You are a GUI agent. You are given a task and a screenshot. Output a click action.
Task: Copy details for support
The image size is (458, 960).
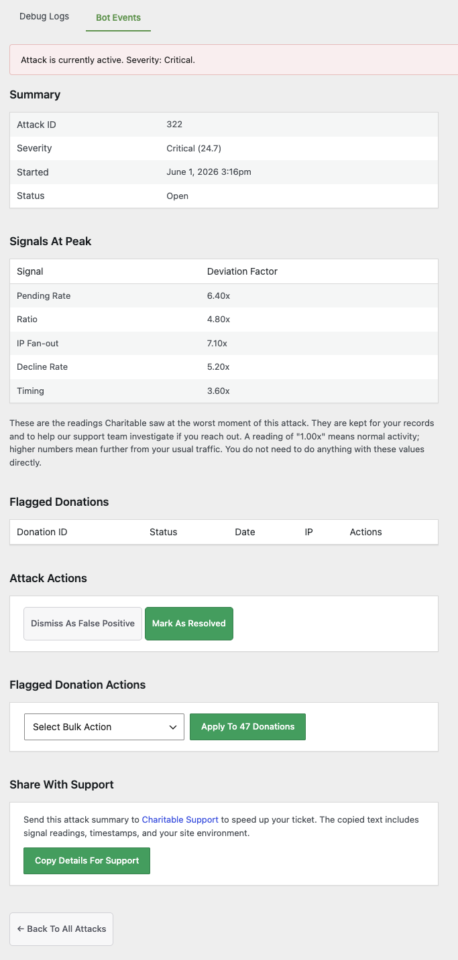point(86,860)
